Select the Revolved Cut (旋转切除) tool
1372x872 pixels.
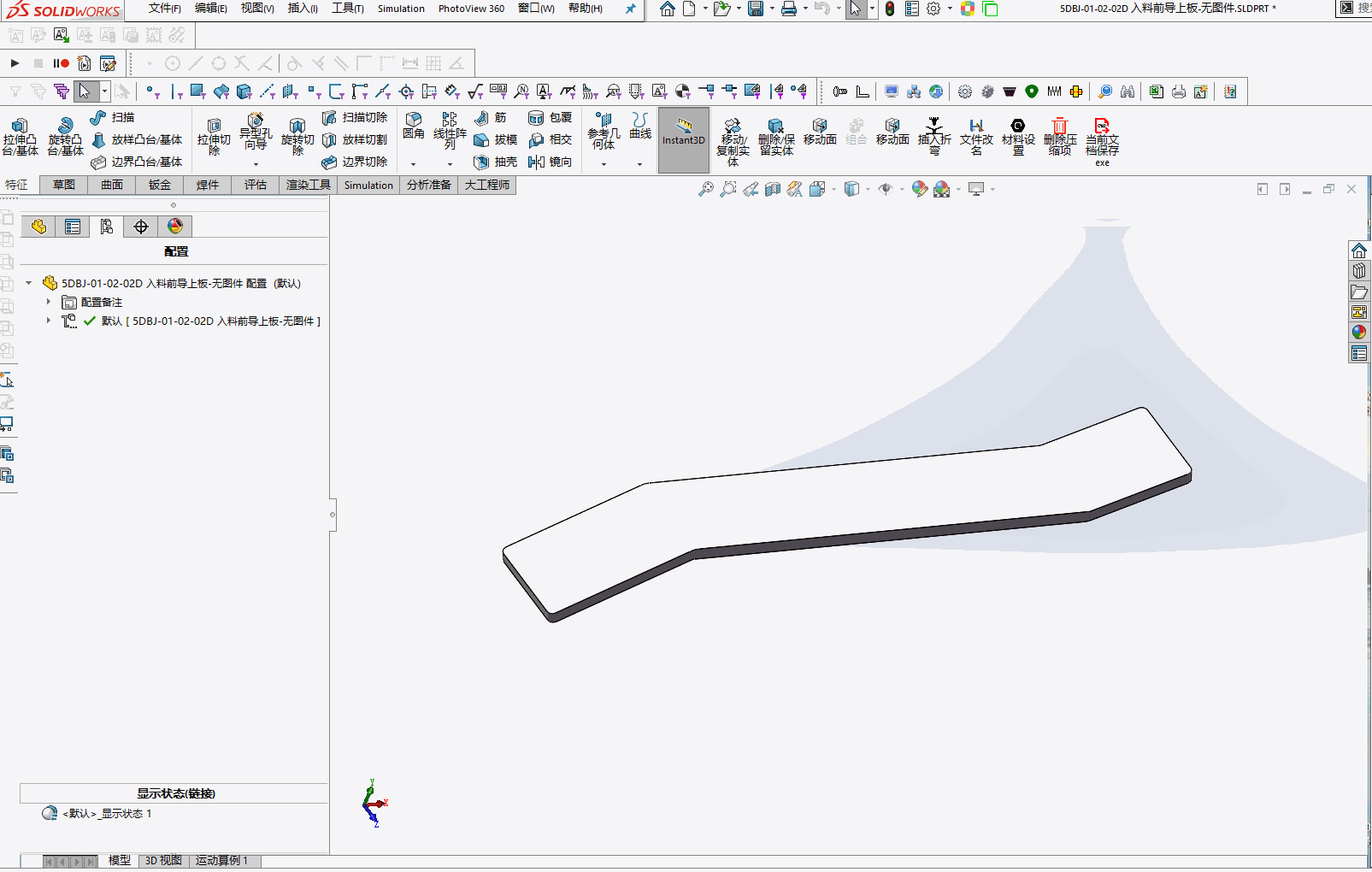pyautogui.click(x=297, y=137)
